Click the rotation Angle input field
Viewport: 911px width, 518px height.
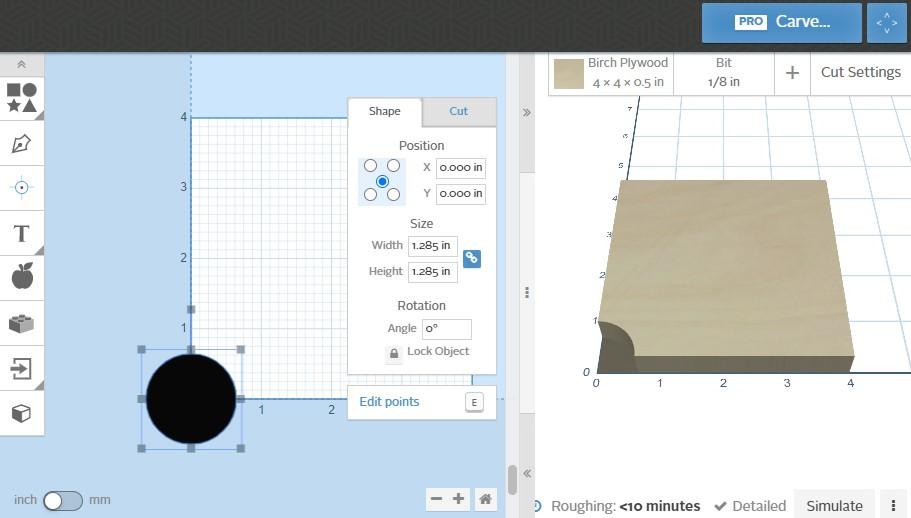(x=447, y=329)
